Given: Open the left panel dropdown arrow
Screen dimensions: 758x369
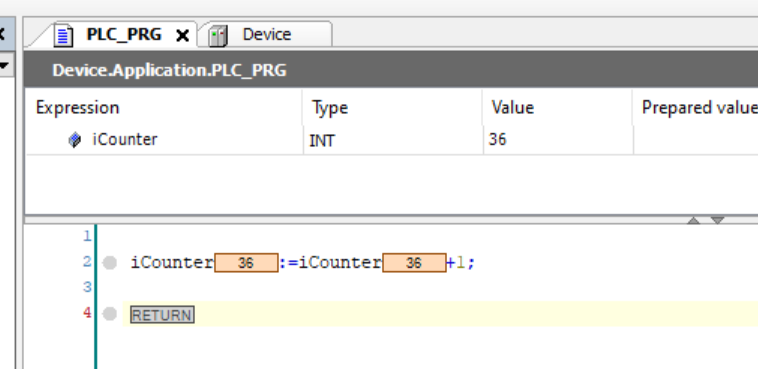Looking at the screenshot, I should tap(5, 65).
